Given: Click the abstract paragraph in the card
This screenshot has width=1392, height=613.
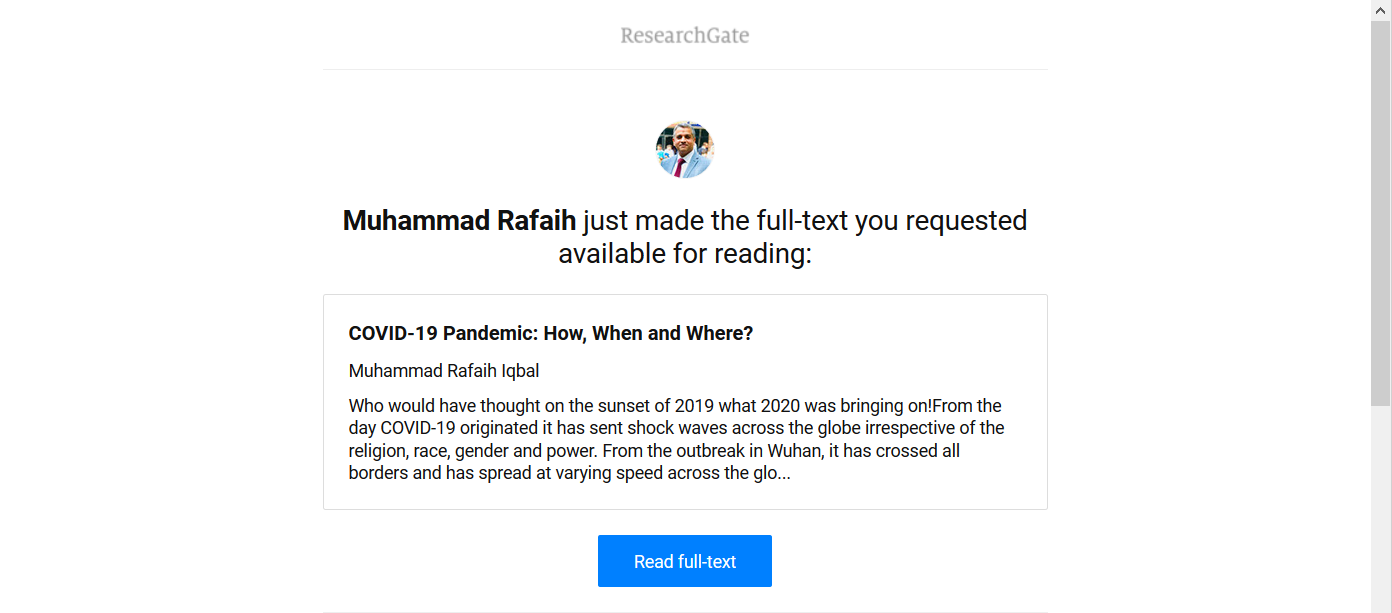Looking at the screenshot, I should point(675,439).
